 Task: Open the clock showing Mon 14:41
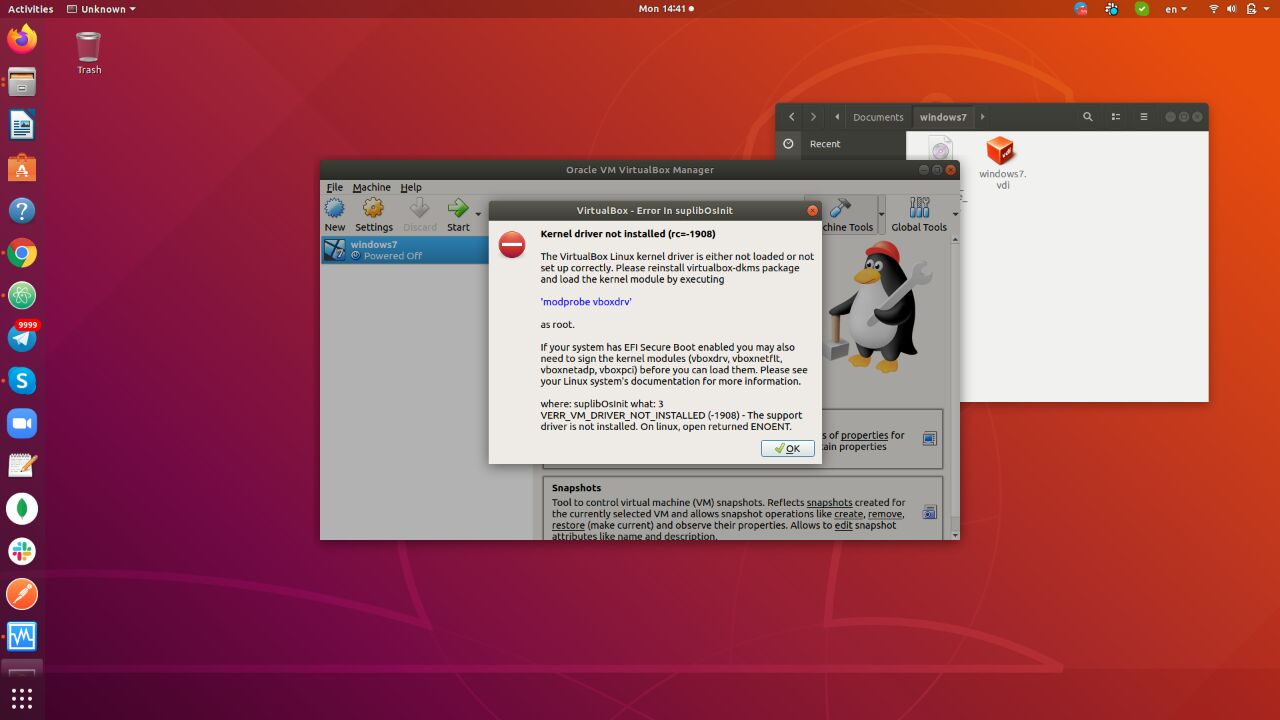tap(666, 9)
